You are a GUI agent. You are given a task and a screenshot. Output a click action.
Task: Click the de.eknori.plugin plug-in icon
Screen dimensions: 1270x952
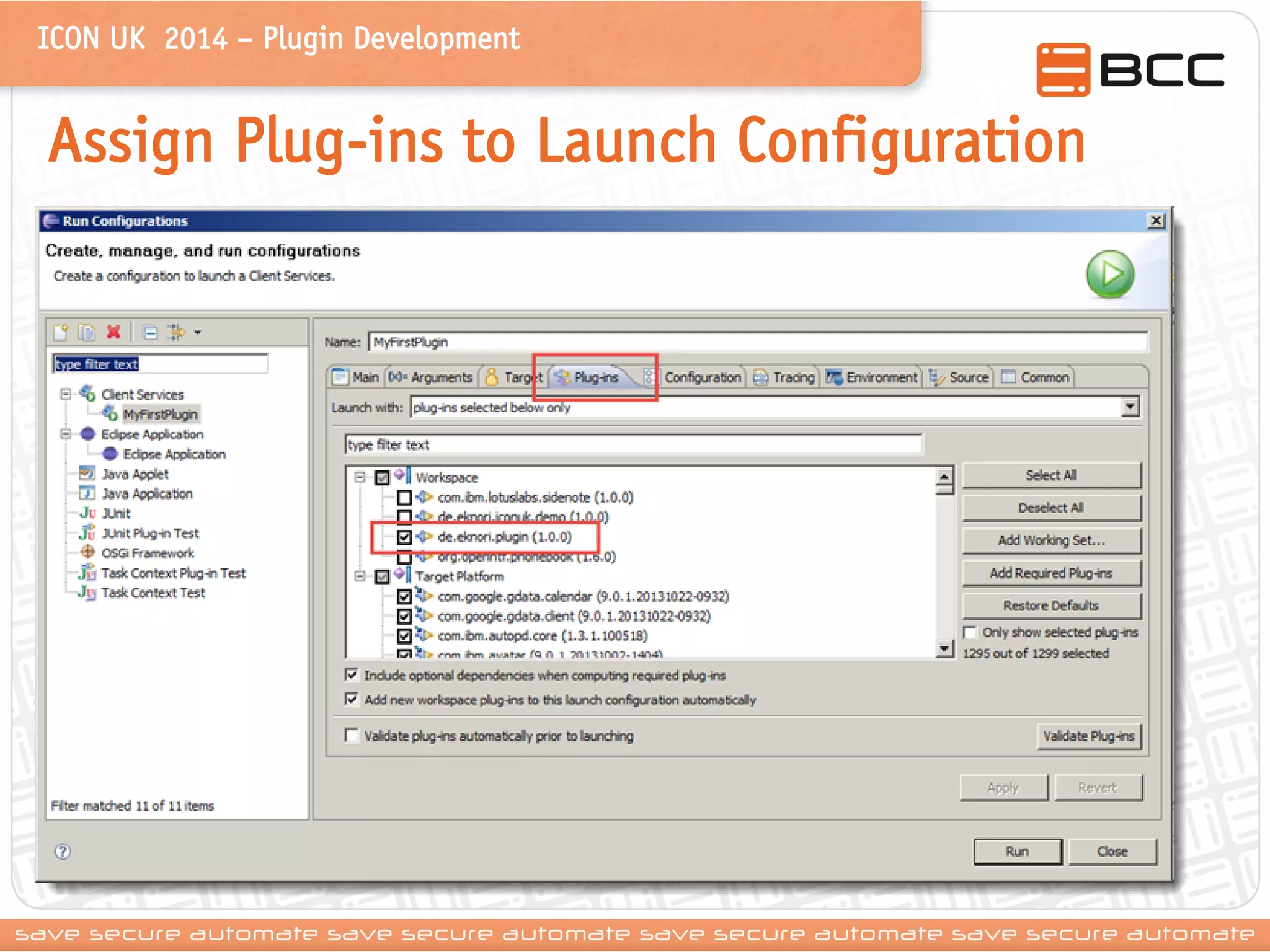(x=424, y=536)
